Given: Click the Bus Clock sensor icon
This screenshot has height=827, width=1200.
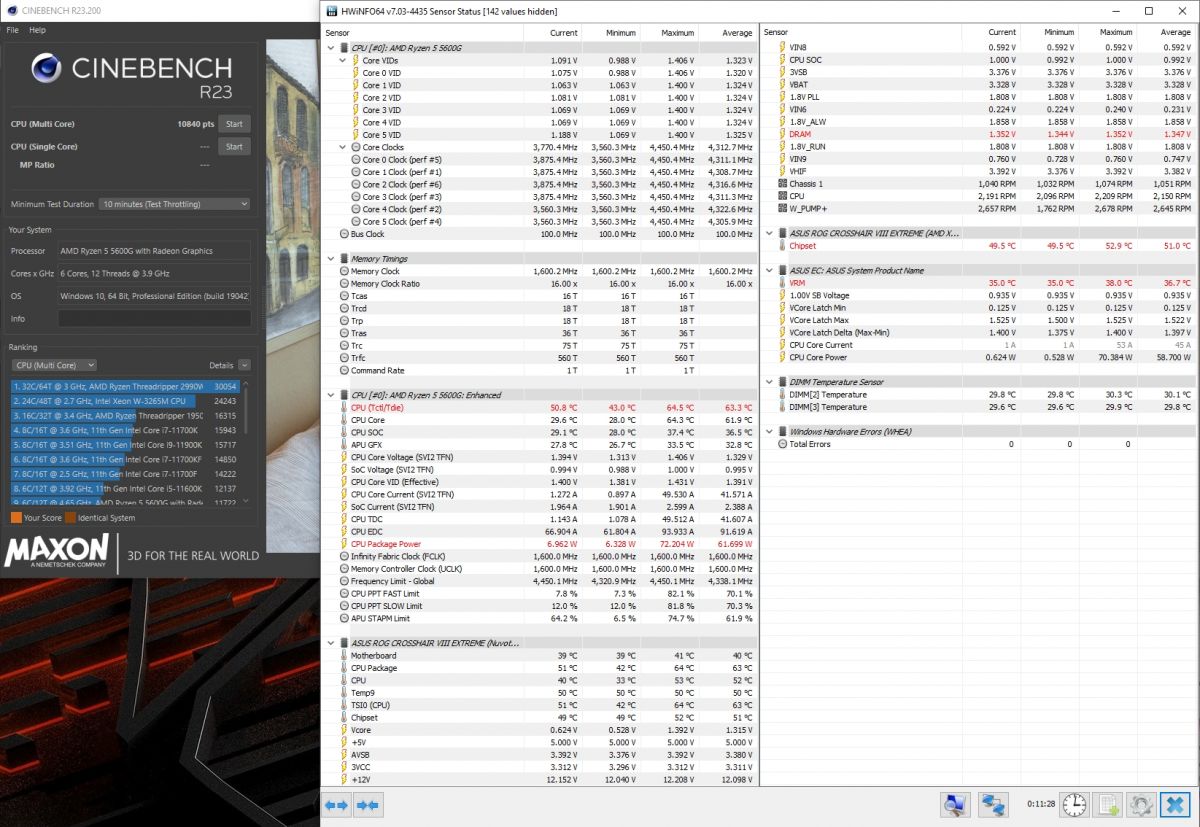Looking at the screenshot, I should pyautogui.click(x=344, y=234).
